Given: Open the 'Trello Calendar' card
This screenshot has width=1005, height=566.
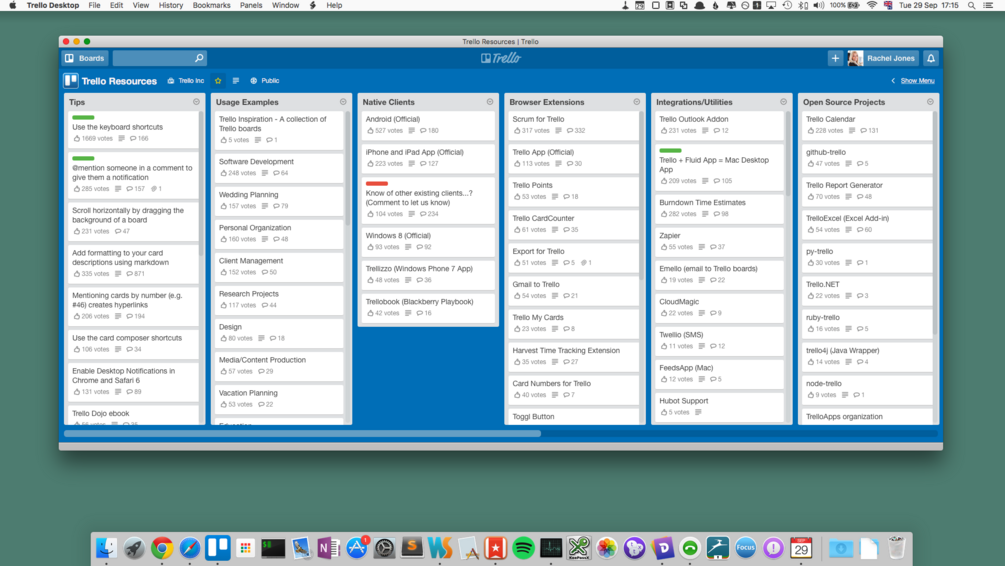Looking at the screenshot, I should tap(867, 125).
